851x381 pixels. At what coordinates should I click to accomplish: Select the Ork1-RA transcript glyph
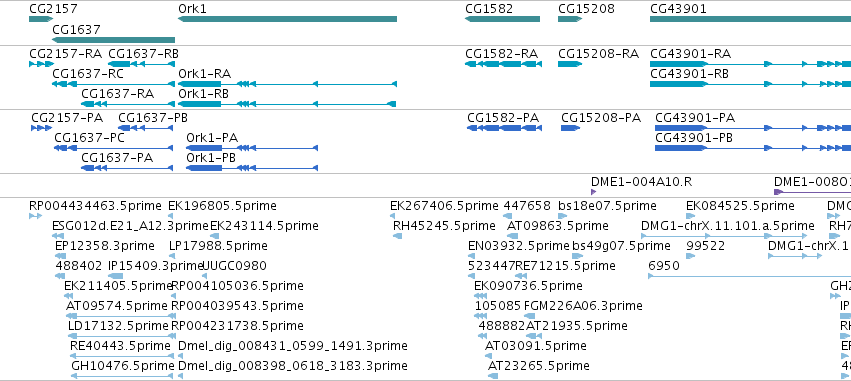tap(288, 84)
